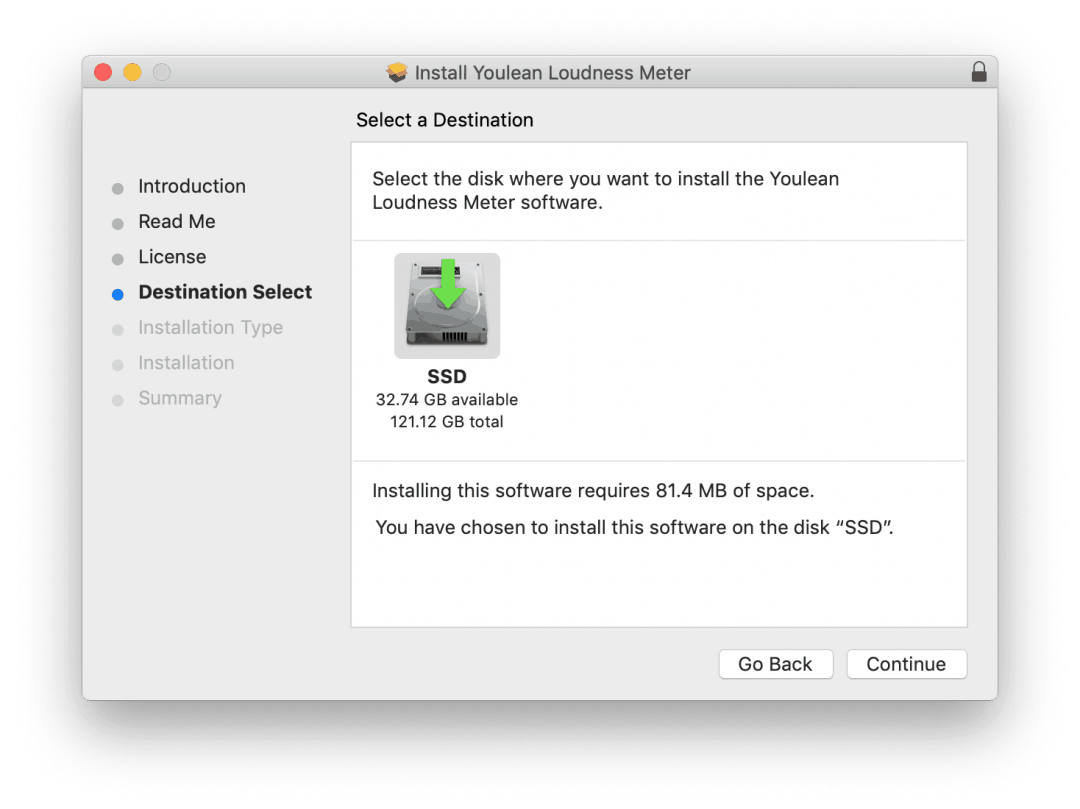Click the Go Back button
The width and height of the screenshot is (1080, 809).
(x=775, y=663)
